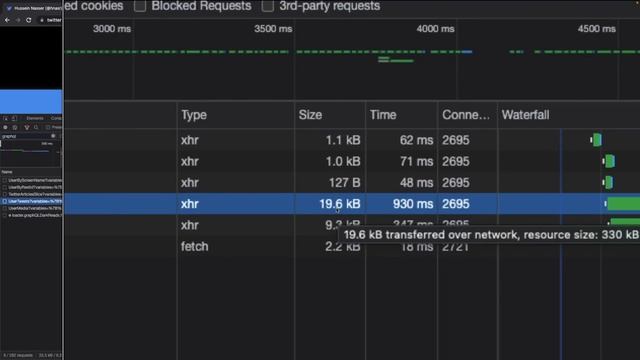
Task: Click the 3000 ms timeline marker
Action: point(112,29)
